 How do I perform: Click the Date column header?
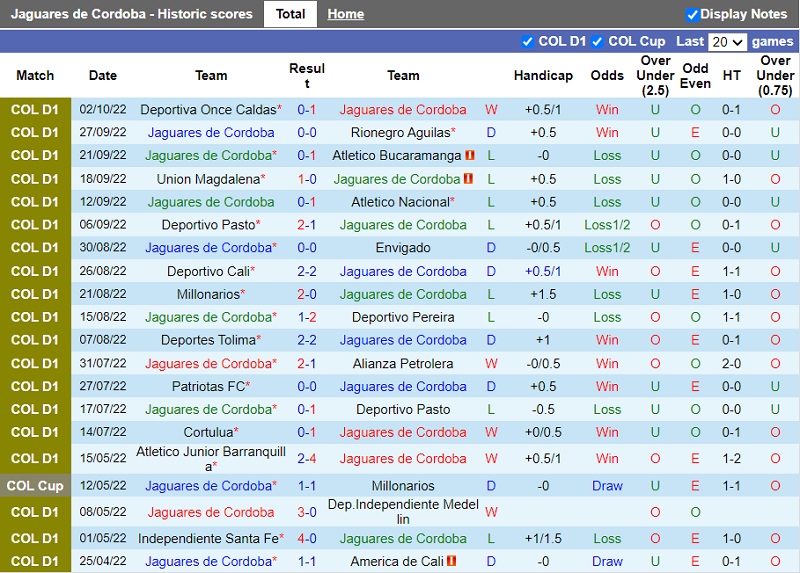click(x=103, y=76)
